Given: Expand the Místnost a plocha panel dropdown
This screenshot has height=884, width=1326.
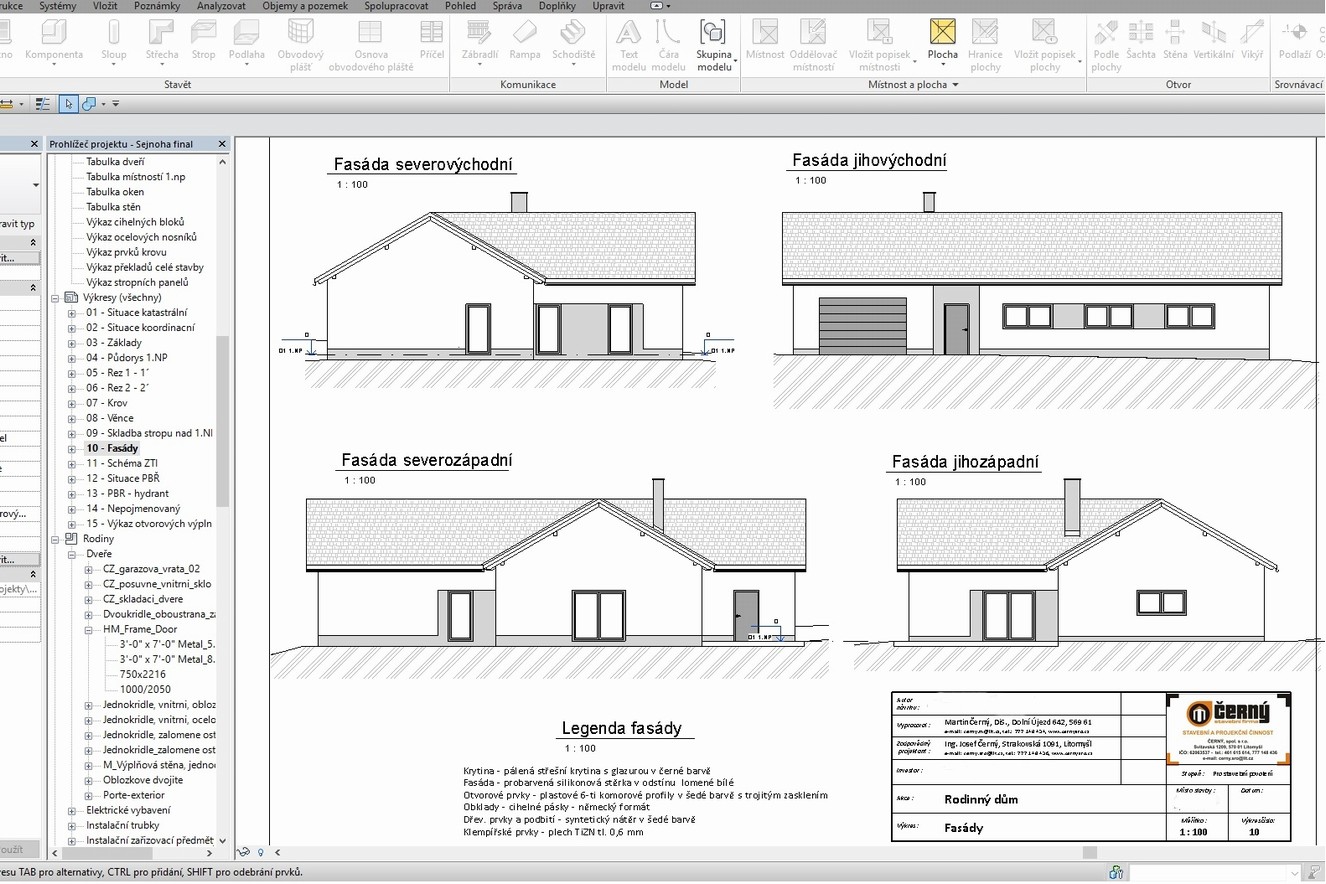Looking at the screenshot, I should tap(955, 85).
